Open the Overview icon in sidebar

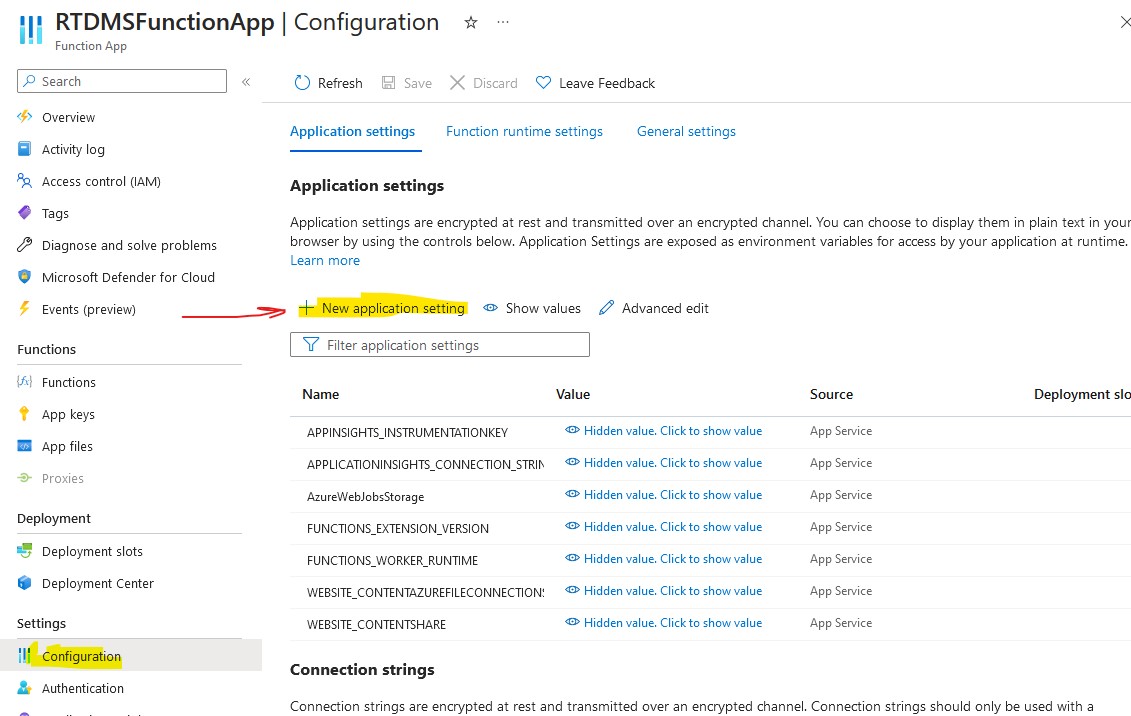tap(25, 117)
